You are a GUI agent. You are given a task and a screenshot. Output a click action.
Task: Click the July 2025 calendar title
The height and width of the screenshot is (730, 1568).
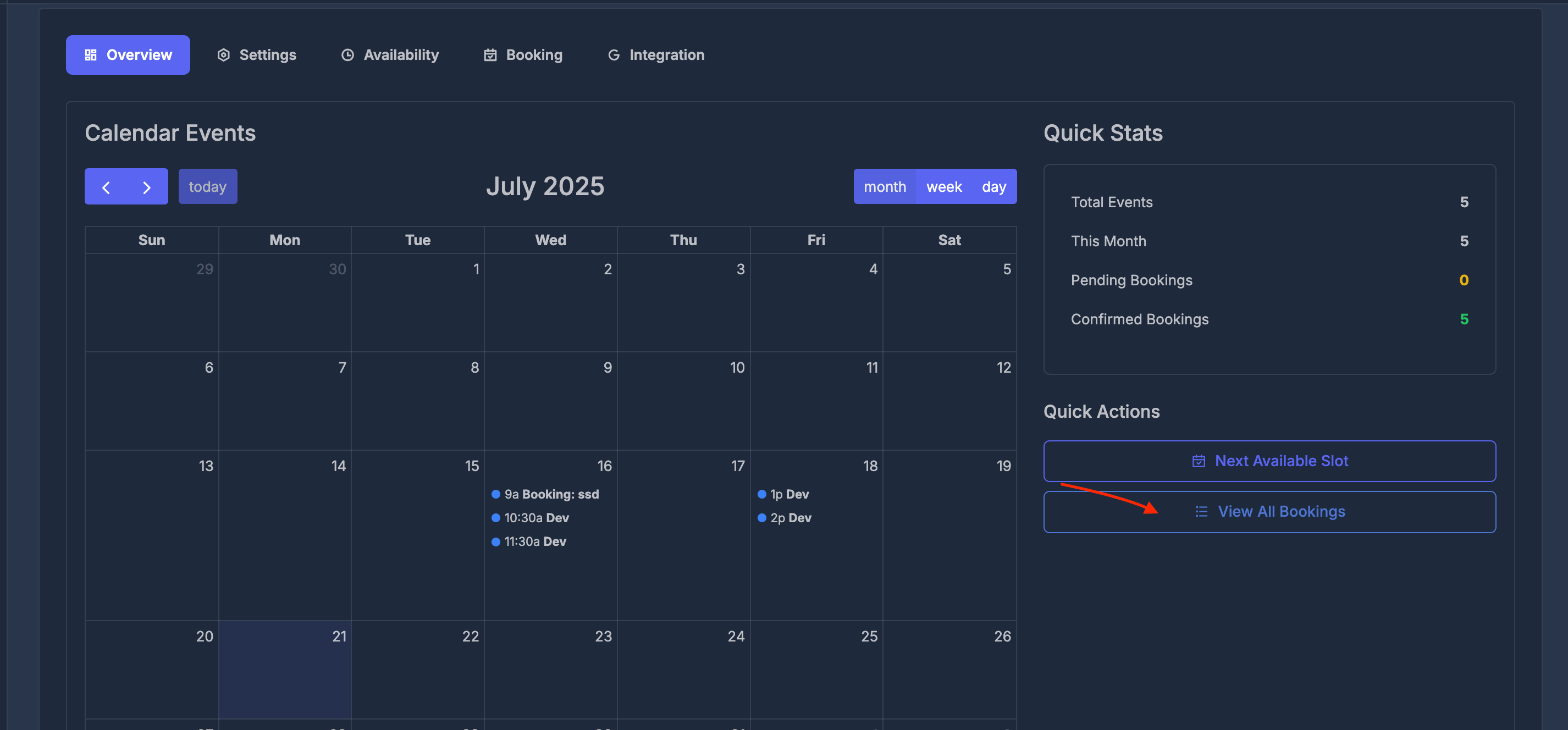(545, 187)
